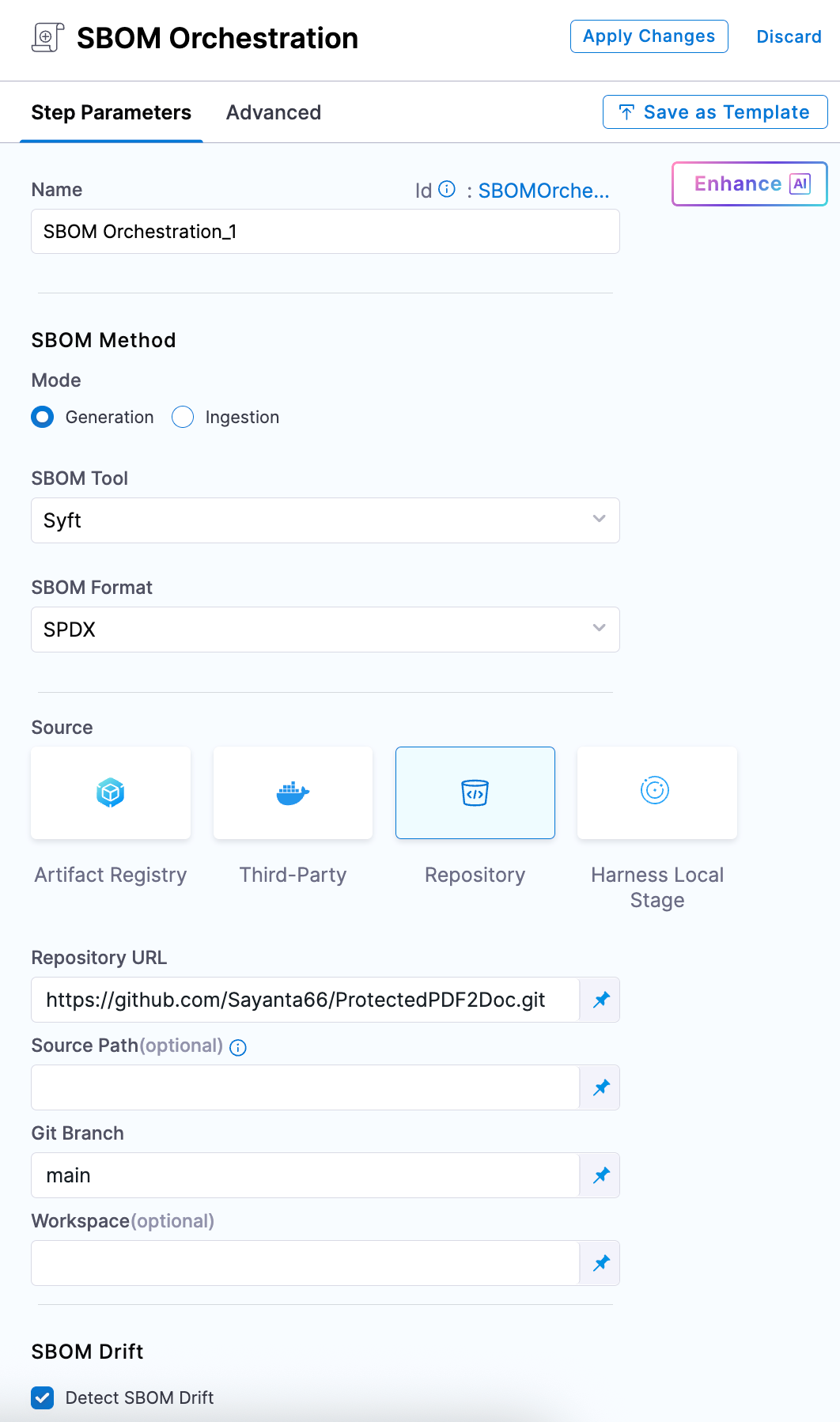Screen dimensions: 840x1422
Task: Select the Artifact Registry source icon
Action: point(111,792)
